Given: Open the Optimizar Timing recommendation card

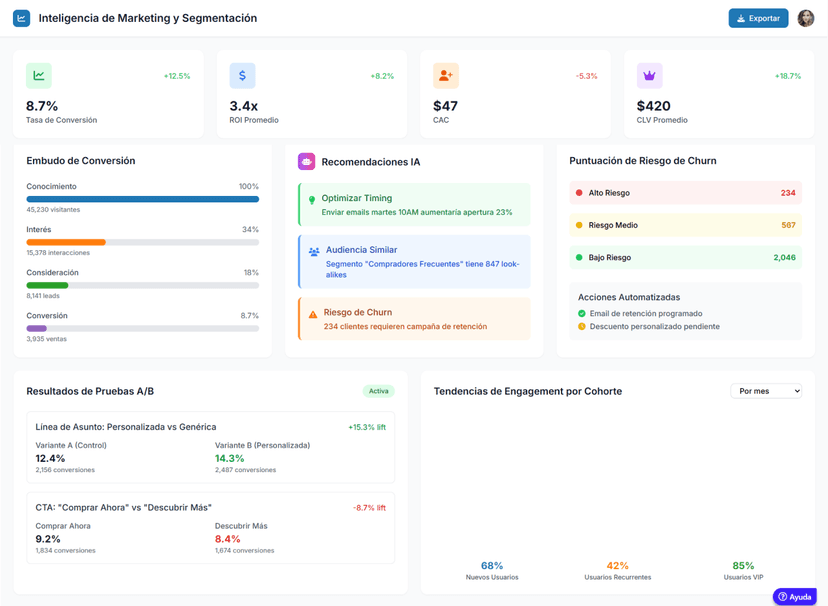Looking at the screenshot, I should point(414,205).
